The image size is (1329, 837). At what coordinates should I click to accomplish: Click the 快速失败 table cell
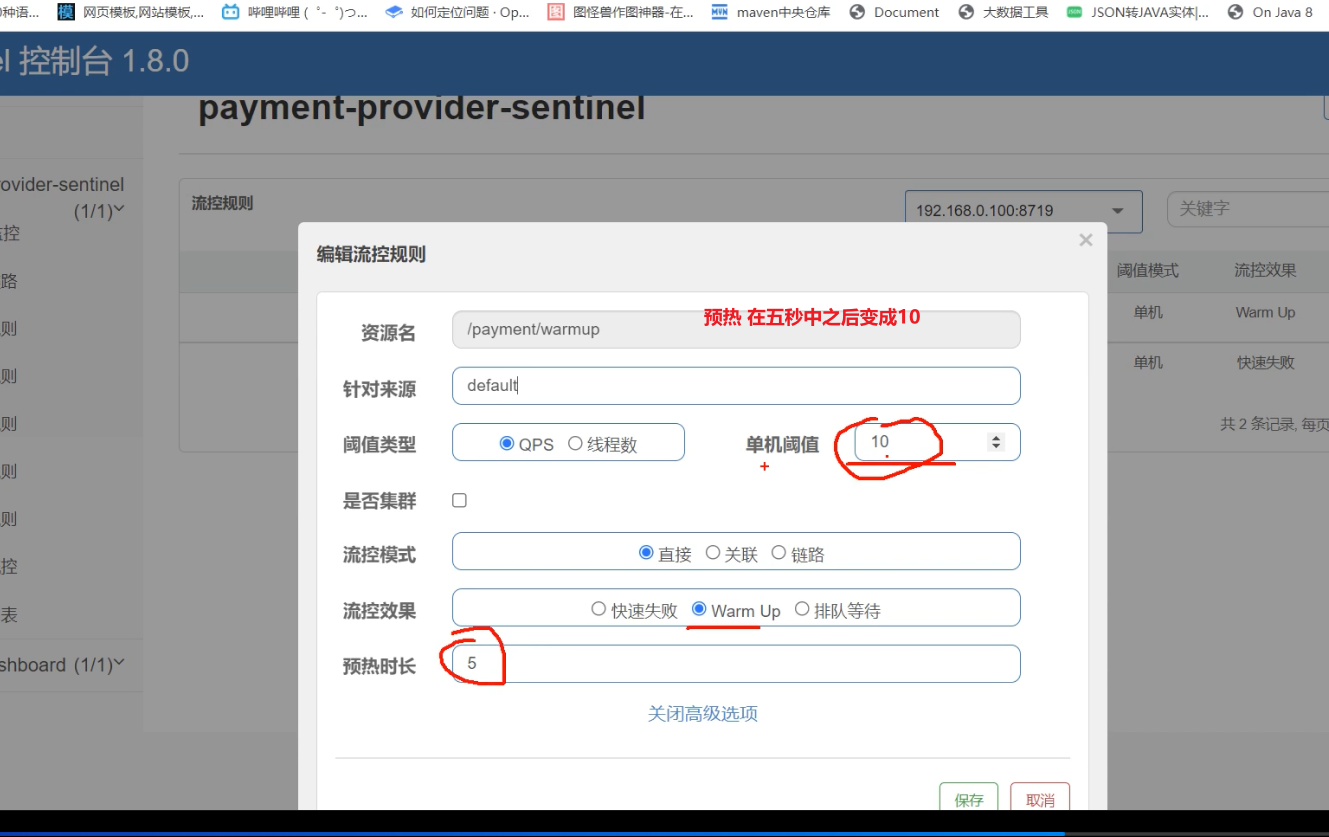click(1265, 363)
